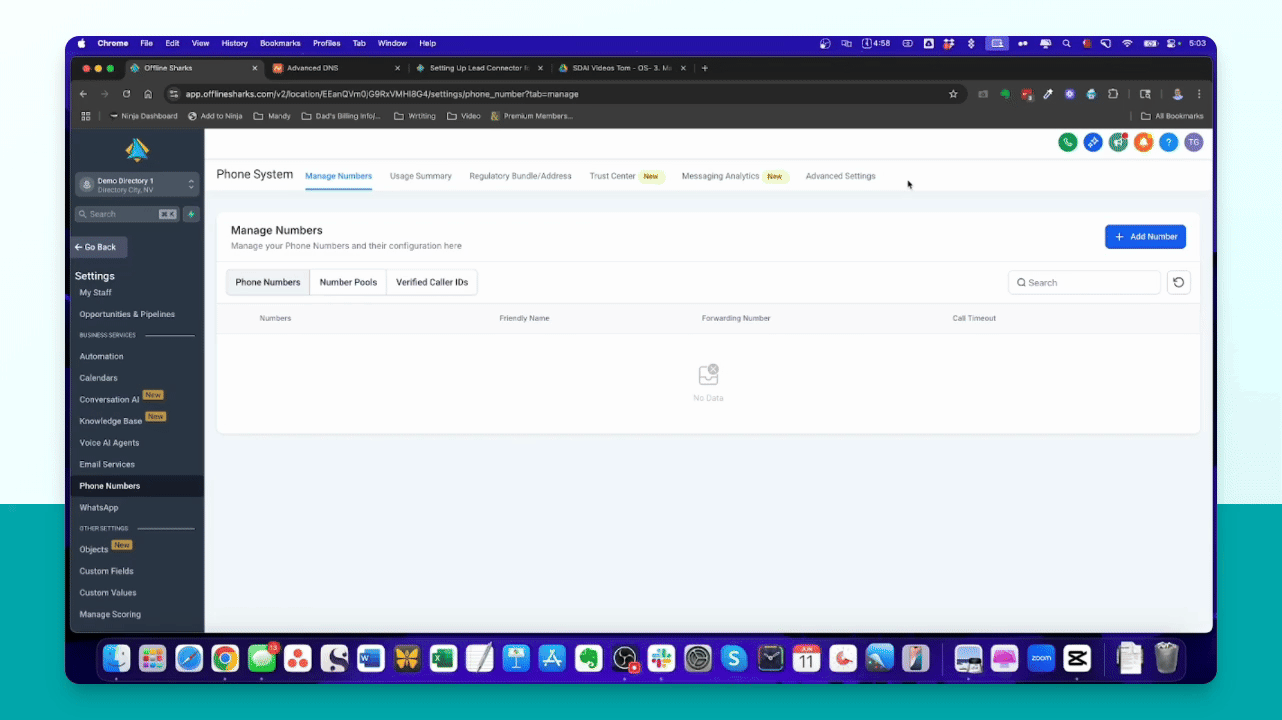Open a new Chrome tab
1282x720 pixels.
pos(705,68)
